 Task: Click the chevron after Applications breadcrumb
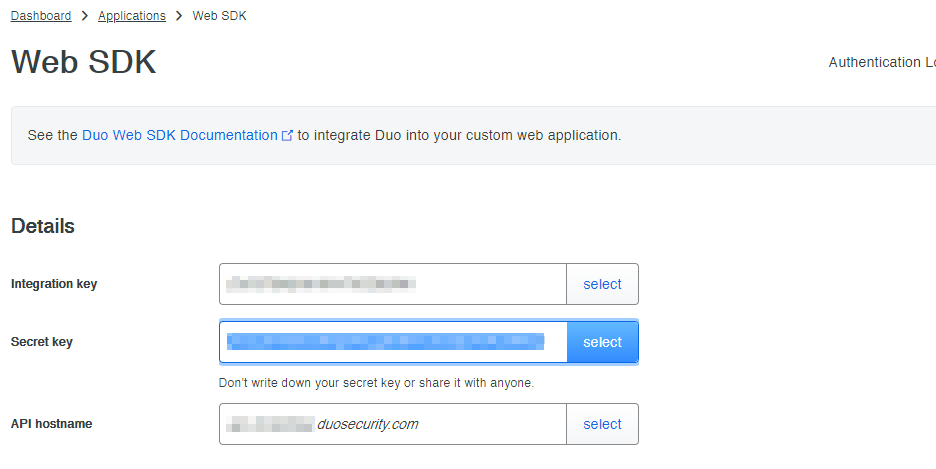click(179, 16)
